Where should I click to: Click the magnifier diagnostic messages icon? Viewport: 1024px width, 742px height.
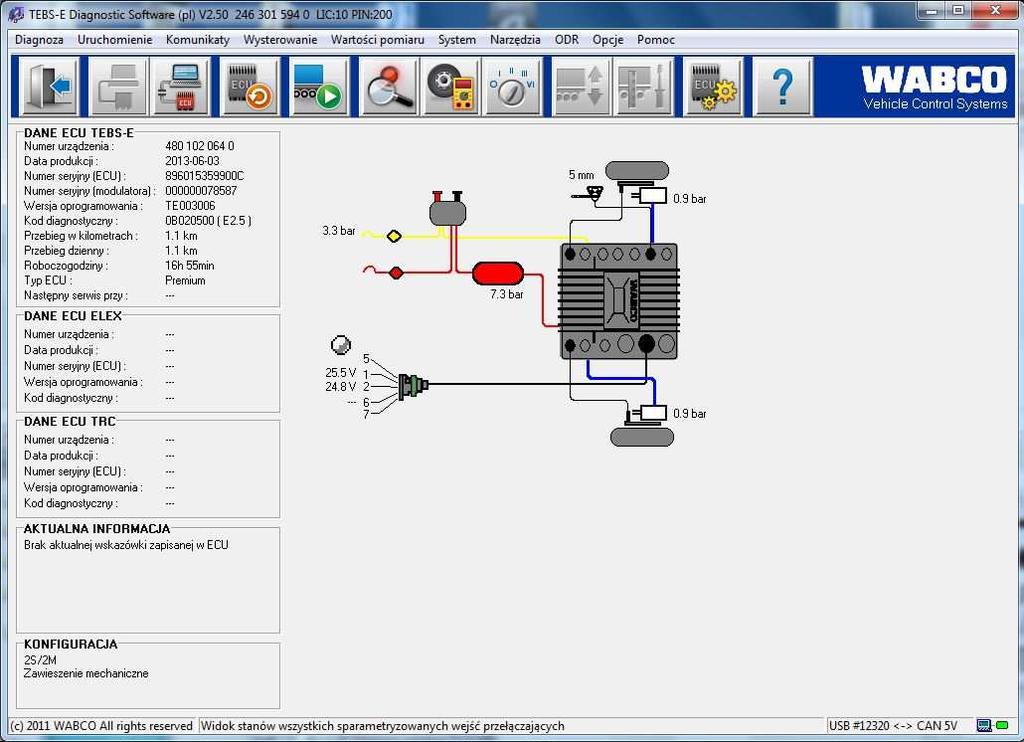click(x=388, y=86)
